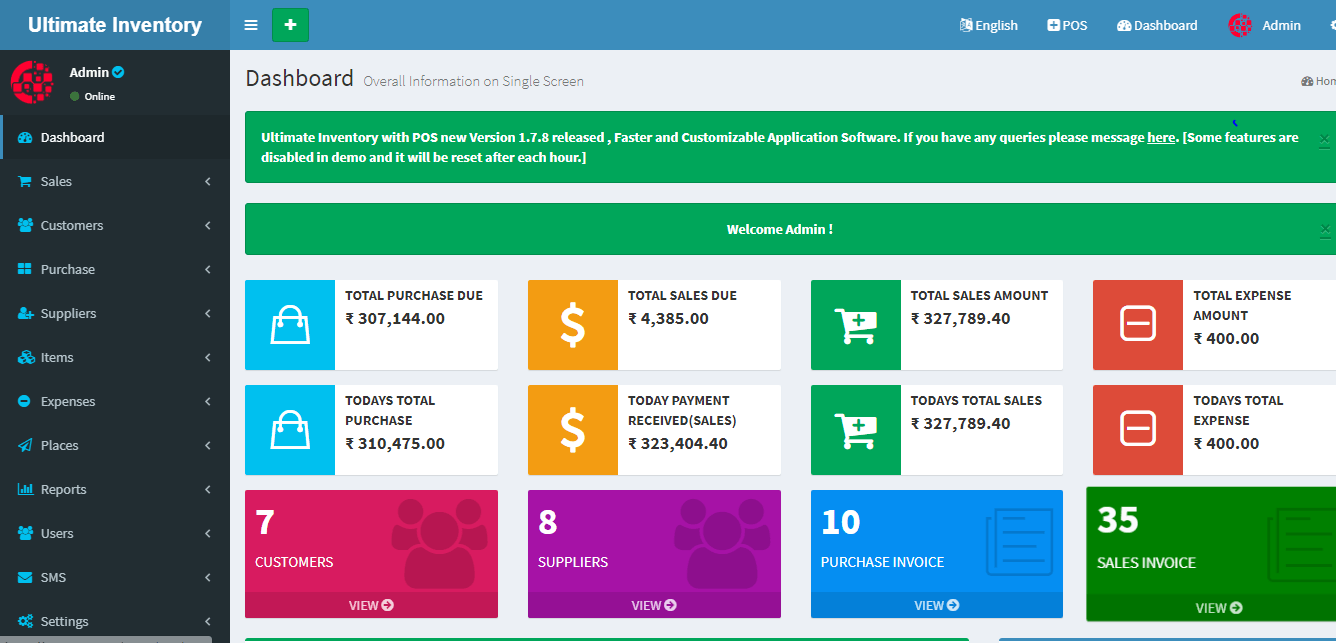
Task: Expand the Suppliers menu chevron
Action: click(x=208, y=313)
